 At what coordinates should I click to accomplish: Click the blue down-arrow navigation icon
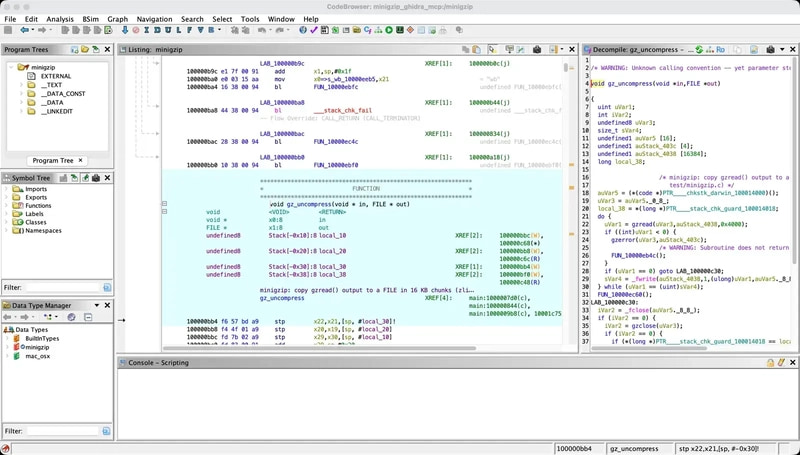tap(125, 30)
